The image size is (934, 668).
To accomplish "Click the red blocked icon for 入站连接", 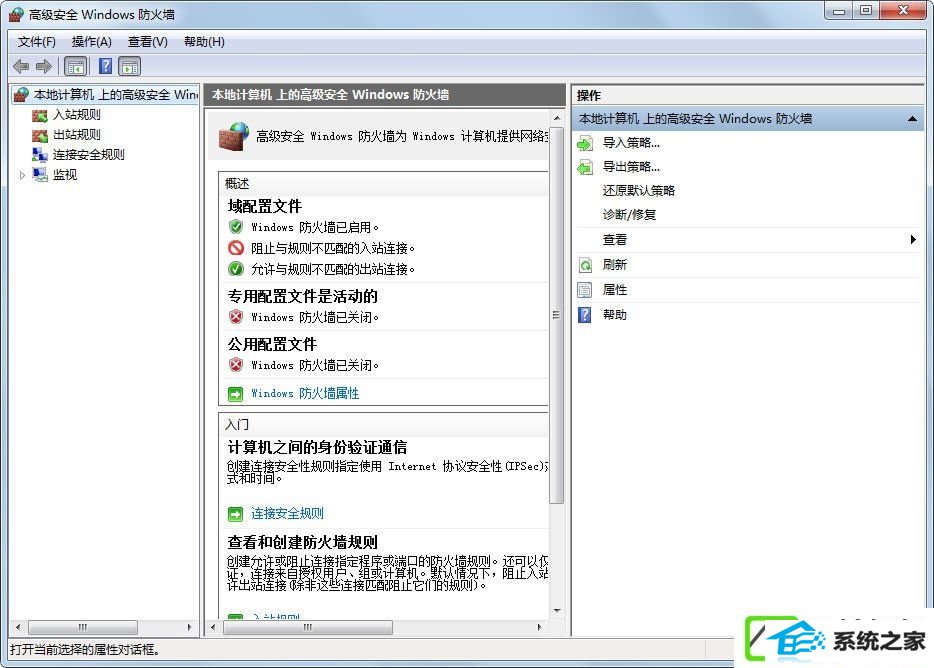I will coord(236,248).
